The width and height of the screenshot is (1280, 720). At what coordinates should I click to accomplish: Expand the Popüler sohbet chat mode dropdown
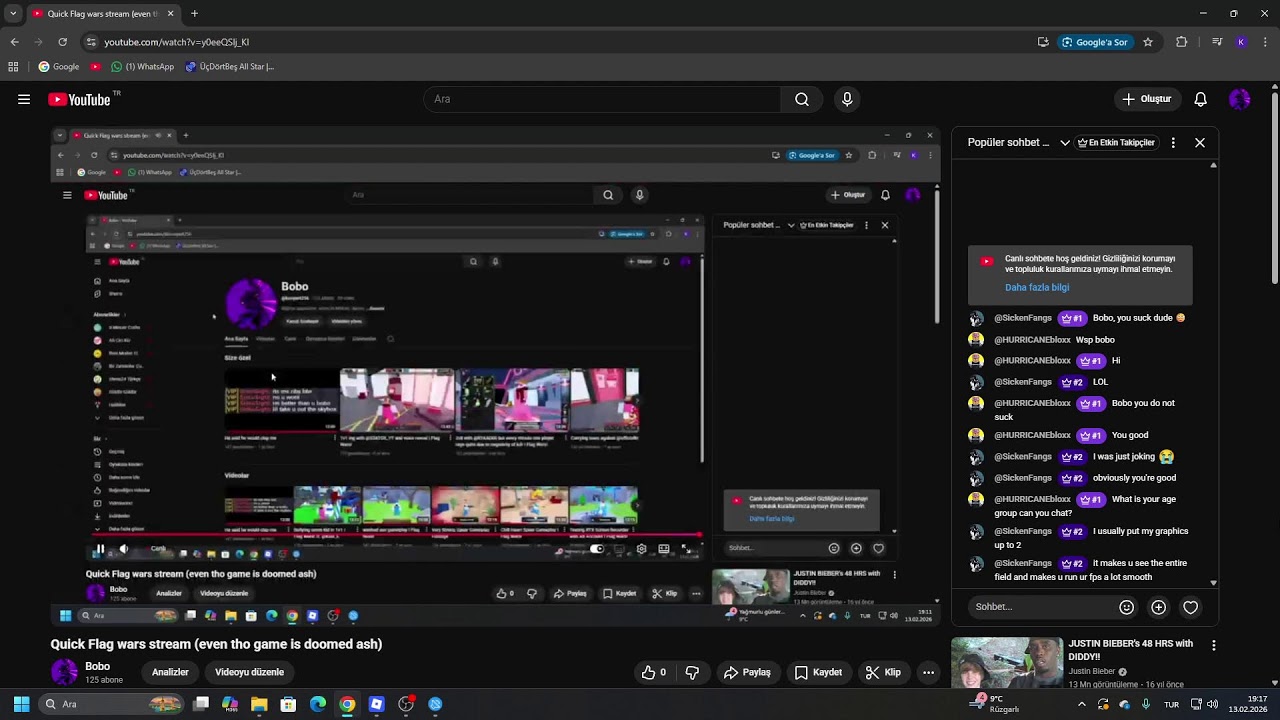point(1064,143)
